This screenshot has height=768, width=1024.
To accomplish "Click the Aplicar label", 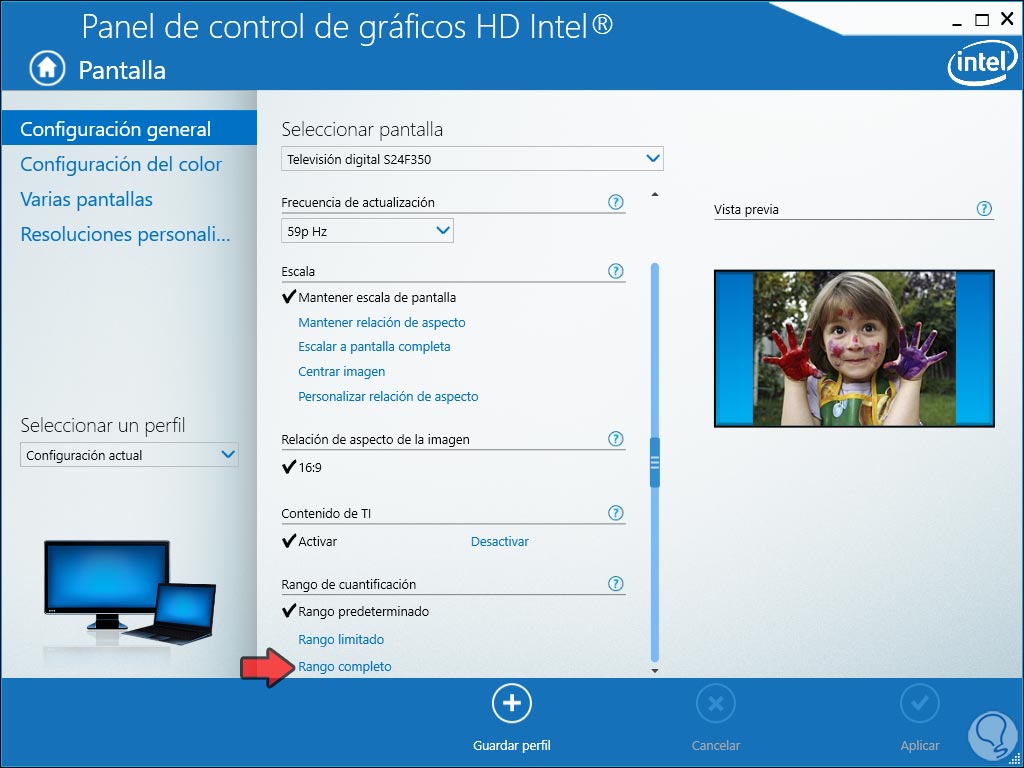I will 920,745.
